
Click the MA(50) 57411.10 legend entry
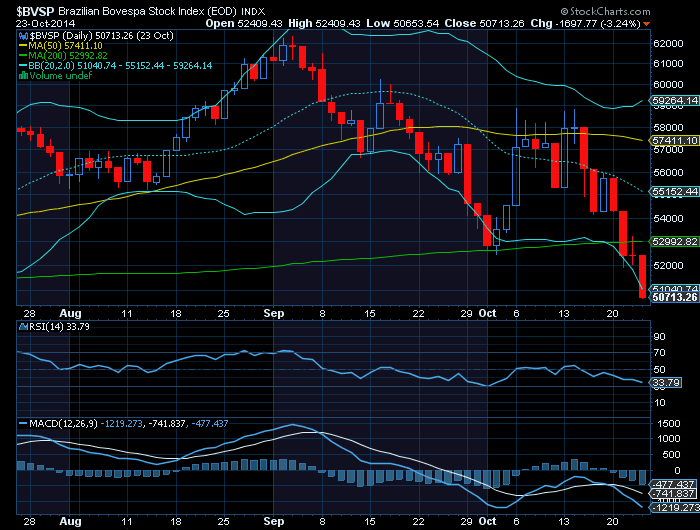(61, 46)
